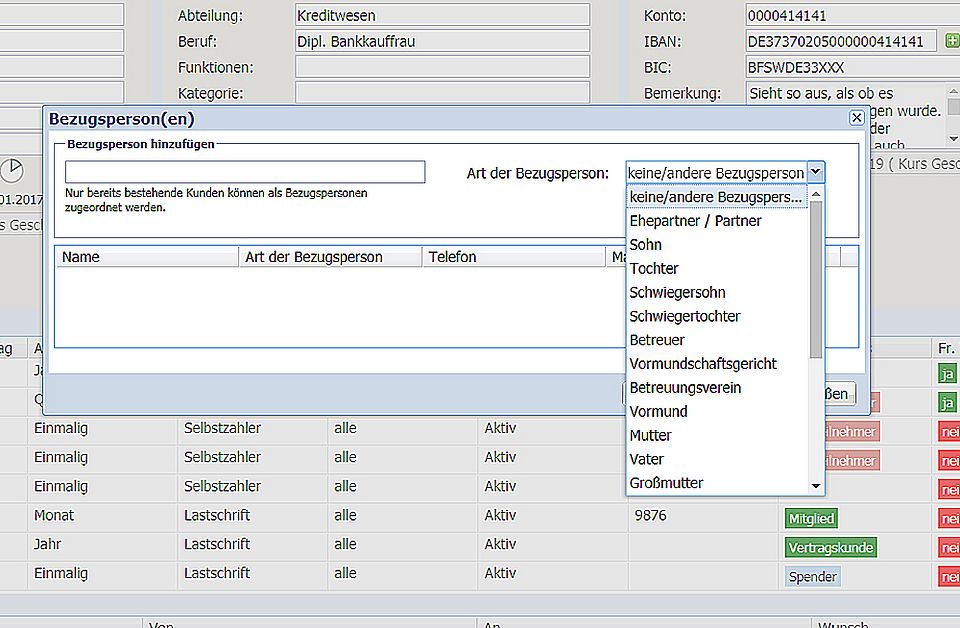This screenshot has height=628, width=960.
Task: Close the Bezugsperson(en) dialog with X
Action: pyautogui.click(x=856, y=118)
